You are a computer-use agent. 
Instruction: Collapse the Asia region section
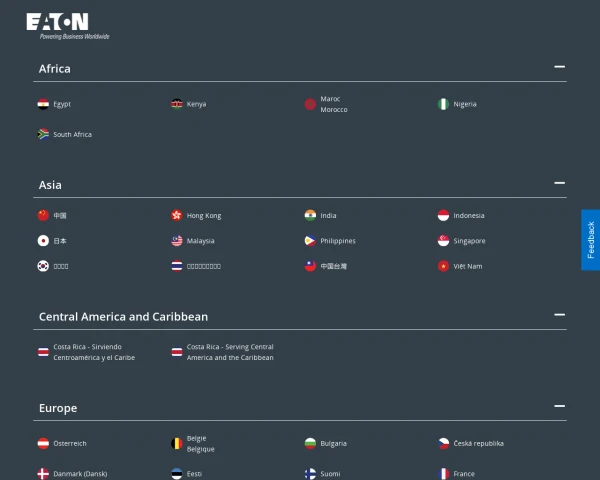[x=559, y=184]
